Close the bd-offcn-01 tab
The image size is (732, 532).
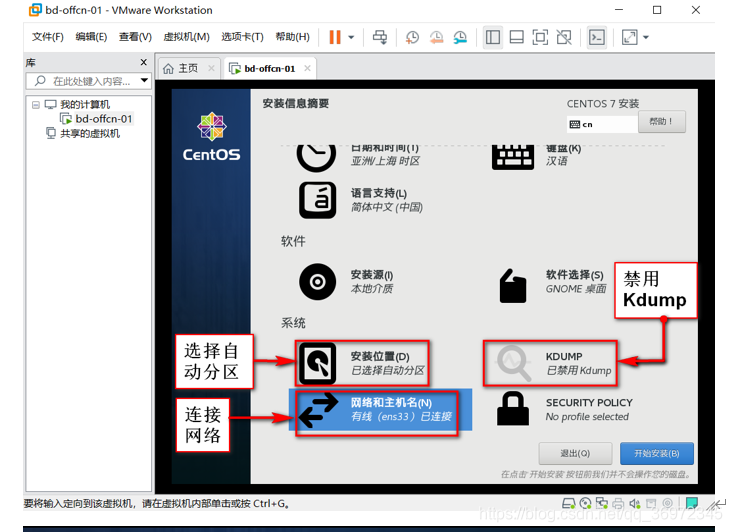pyautogui.click(x=307, y=68)
